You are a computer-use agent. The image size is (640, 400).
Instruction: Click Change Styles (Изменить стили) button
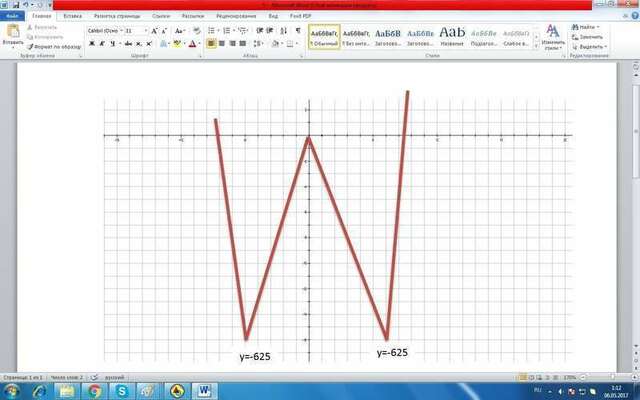point(553,37)
